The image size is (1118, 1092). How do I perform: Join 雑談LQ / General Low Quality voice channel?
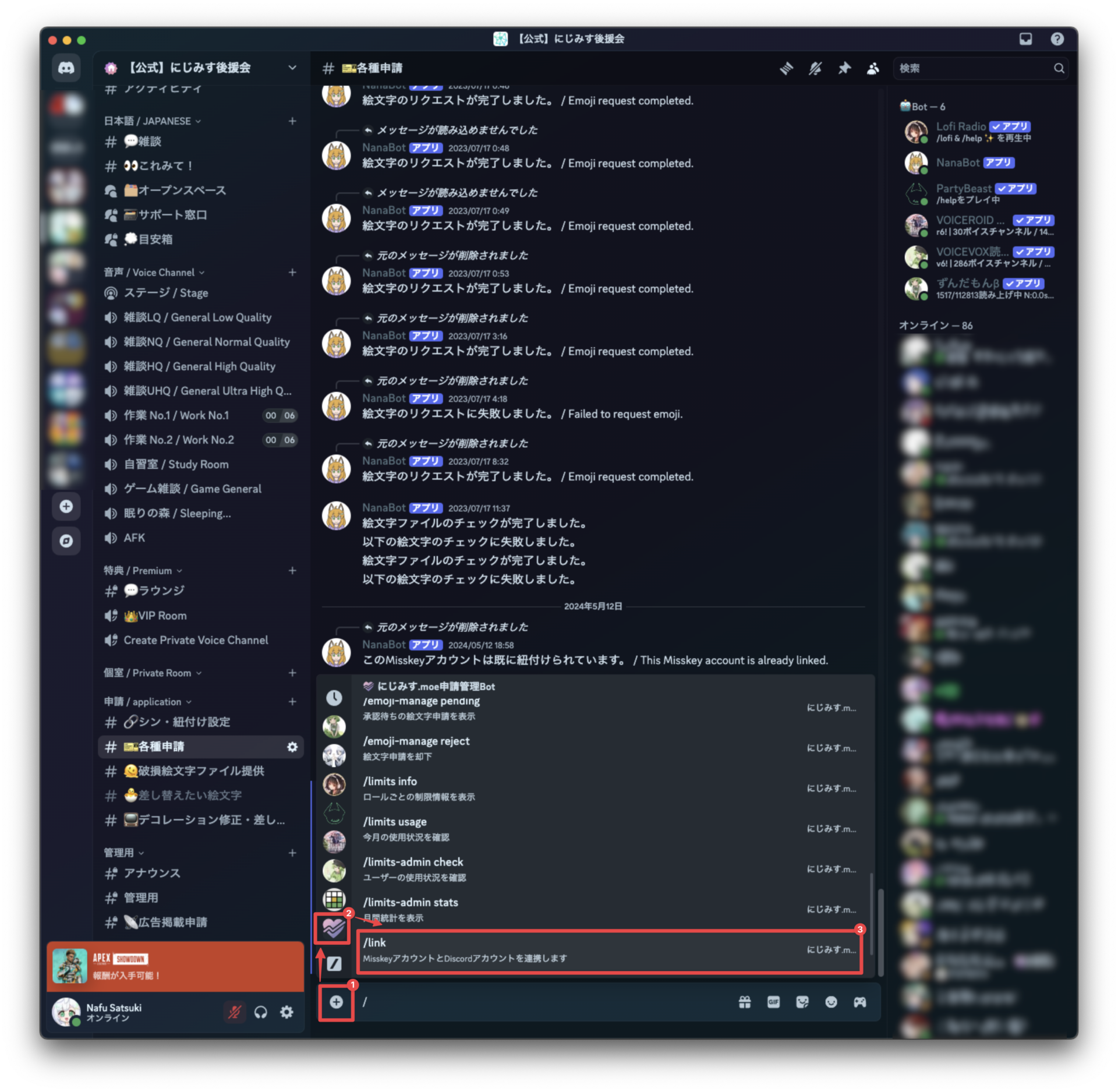click(x=201, y=317)
